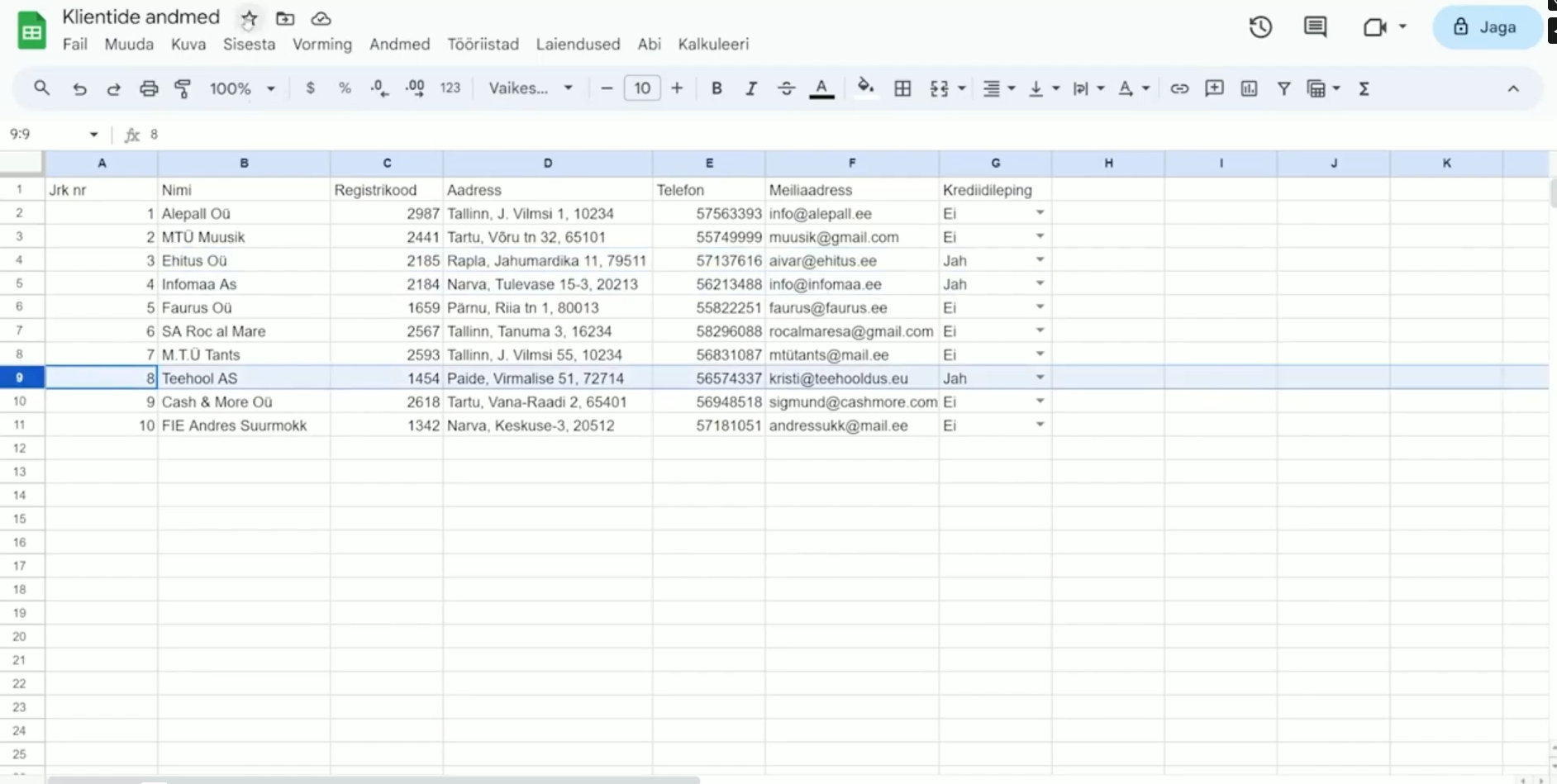Open the Vorming menu
This screenshot has height=784, width=1557.
322,45
